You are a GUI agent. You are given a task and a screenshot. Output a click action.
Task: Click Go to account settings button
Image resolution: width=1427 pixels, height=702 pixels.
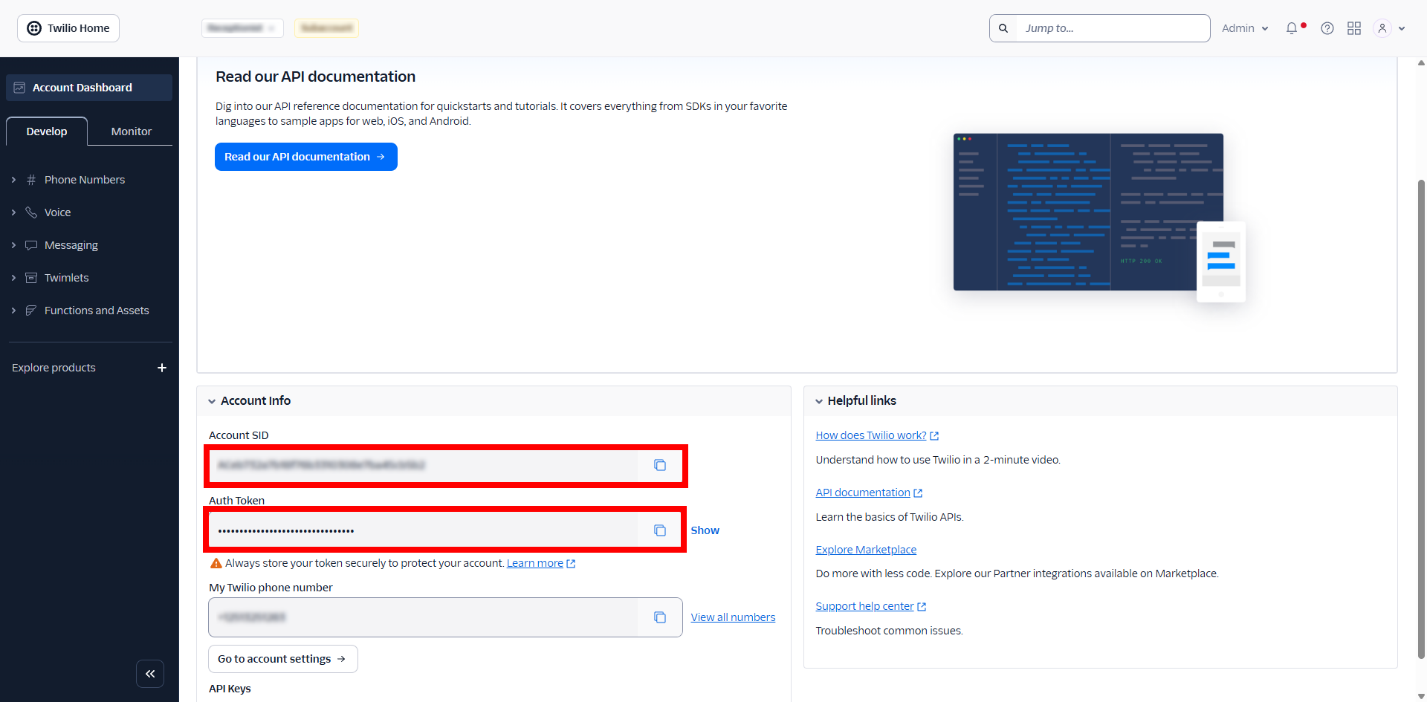point(283,659)
